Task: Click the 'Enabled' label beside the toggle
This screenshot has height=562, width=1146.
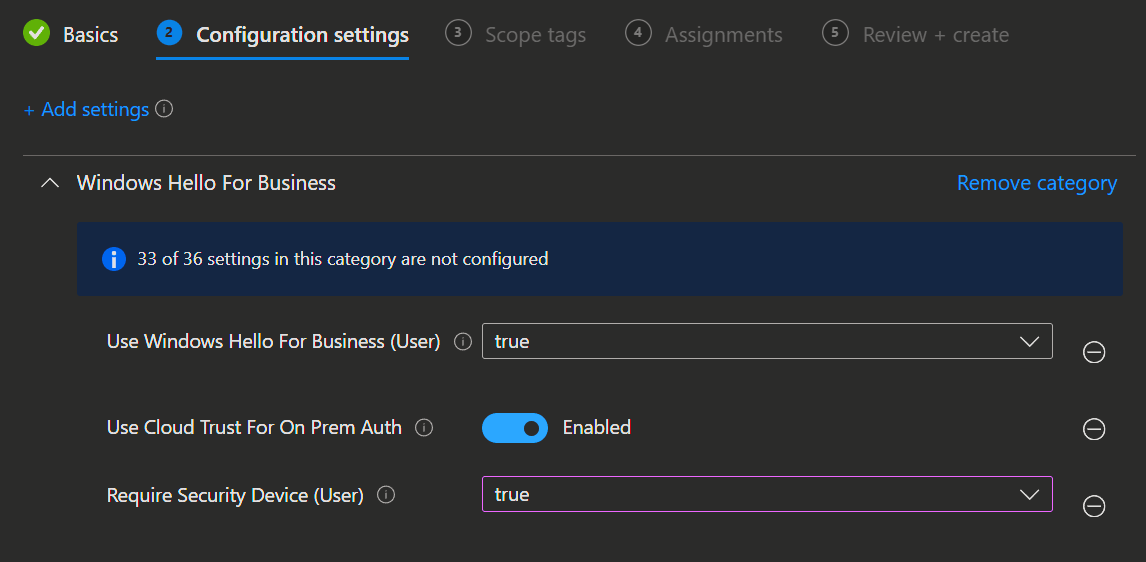Action: [596, 428]
